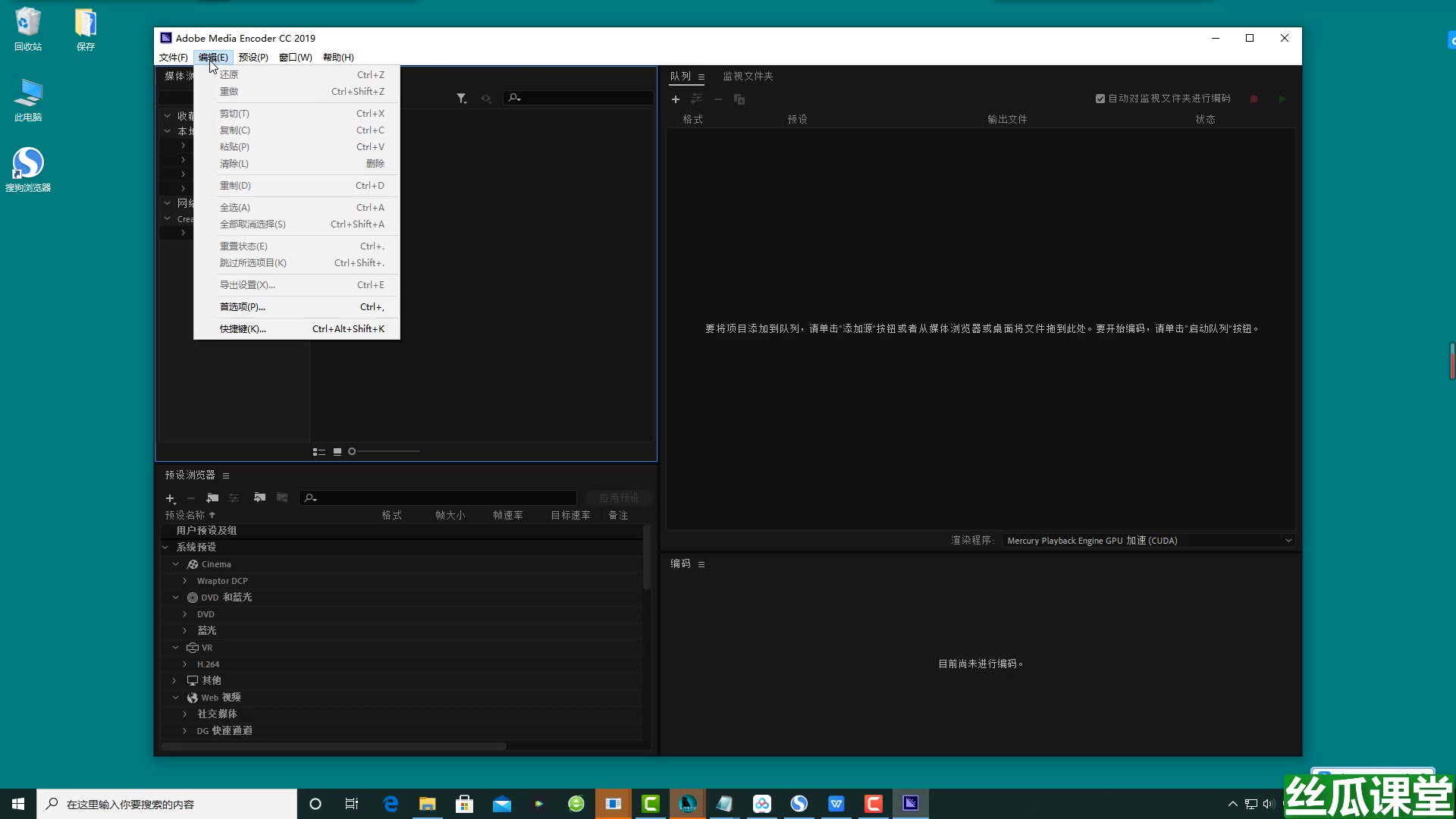The height and width of the screenshot is (819, 1456).
Task: Switch the media browser to list view
Action: pos(318,452)
